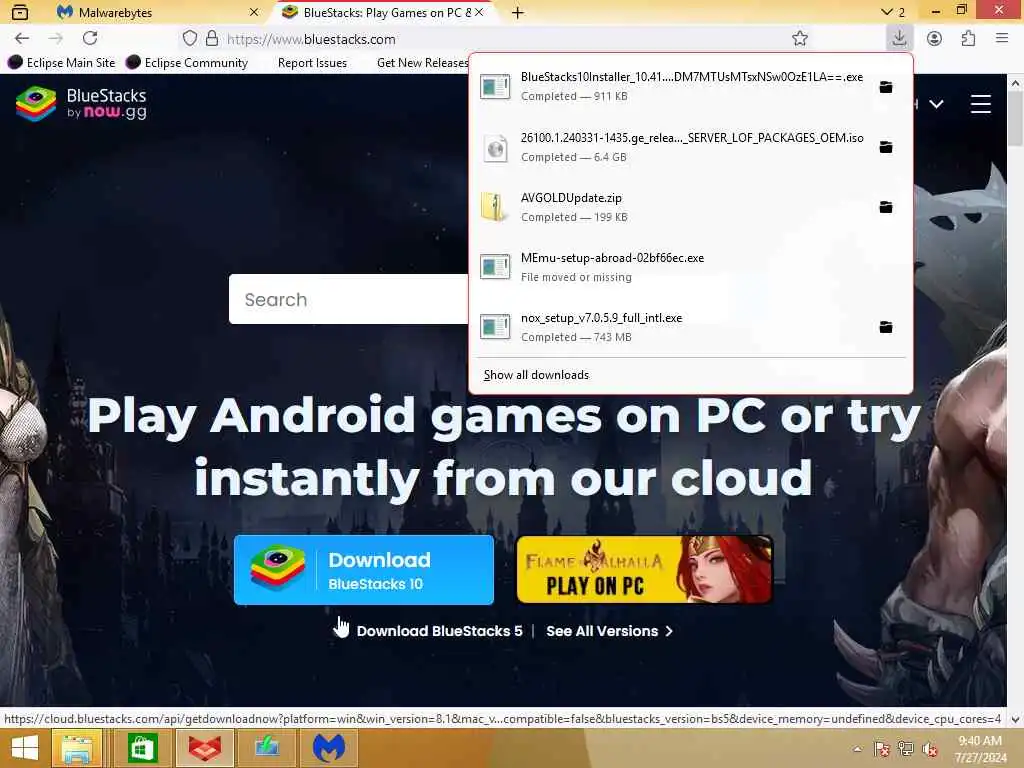
Task: Open Malwarebytes from the taskbar
Action: (x=329, y=748)
